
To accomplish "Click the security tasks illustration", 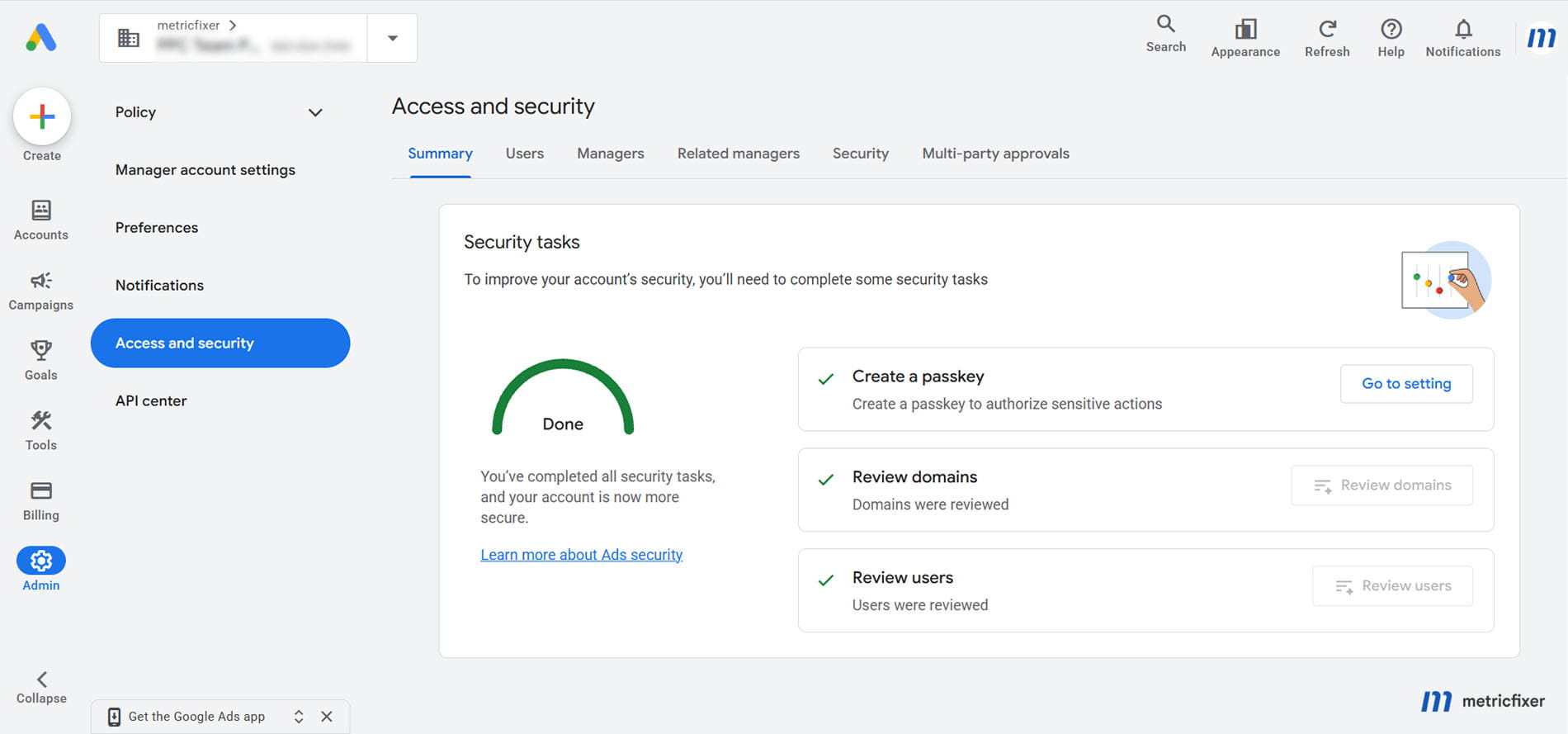I will [1446, 280].
